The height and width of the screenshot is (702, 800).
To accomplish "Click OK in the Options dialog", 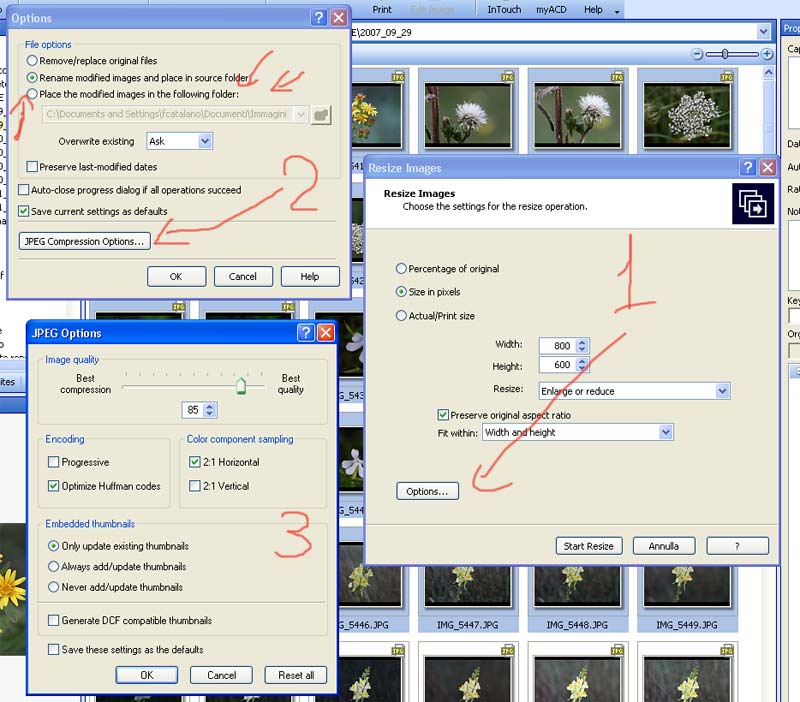I will pyautogui.click(x=177, y=276).
